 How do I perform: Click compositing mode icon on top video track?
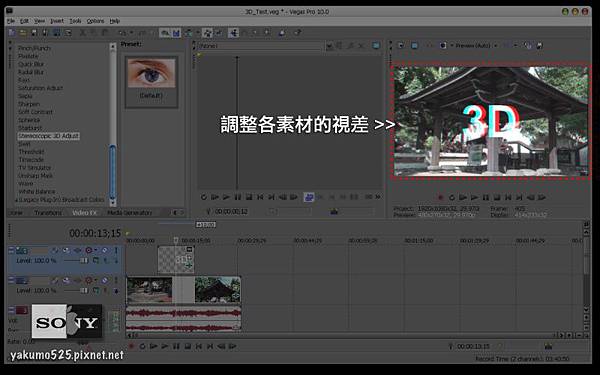[x=96, y=261]
